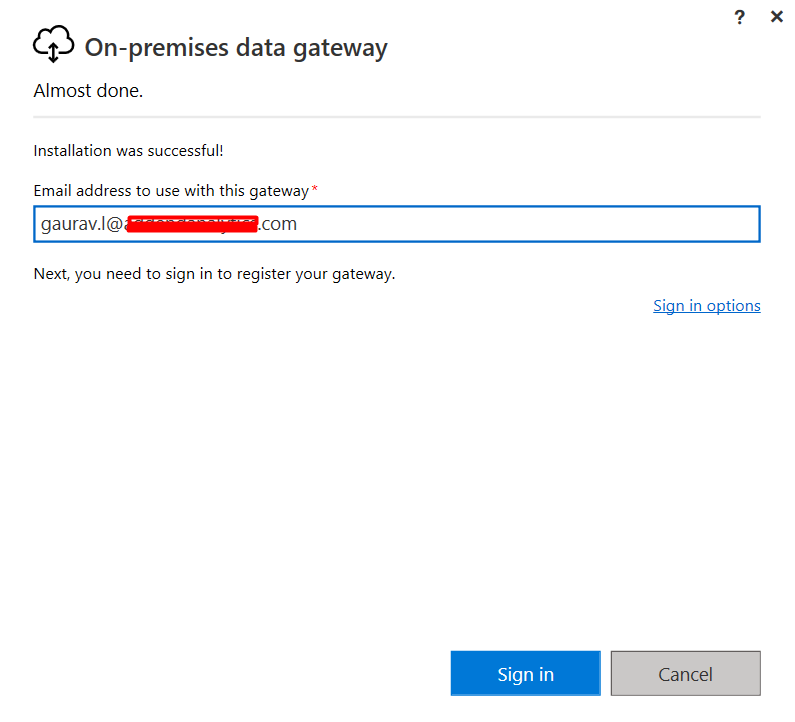Click the blank dialog area below Sign in options
Image resolution: width=795 pixels, height=722 pixels.
396,477
